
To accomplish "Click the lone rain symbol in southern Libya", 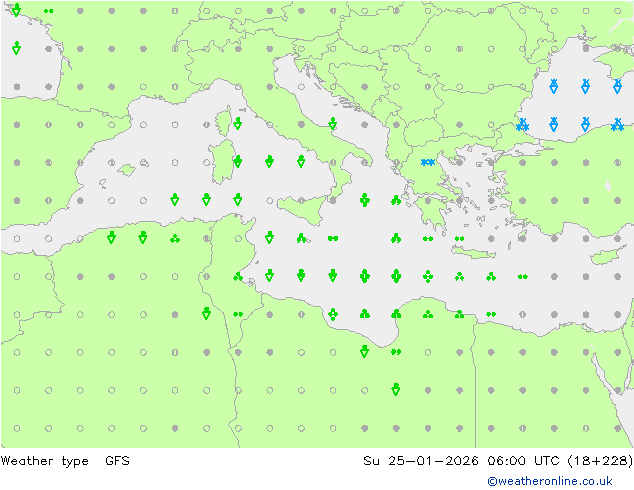I will [x=396, y=389].
